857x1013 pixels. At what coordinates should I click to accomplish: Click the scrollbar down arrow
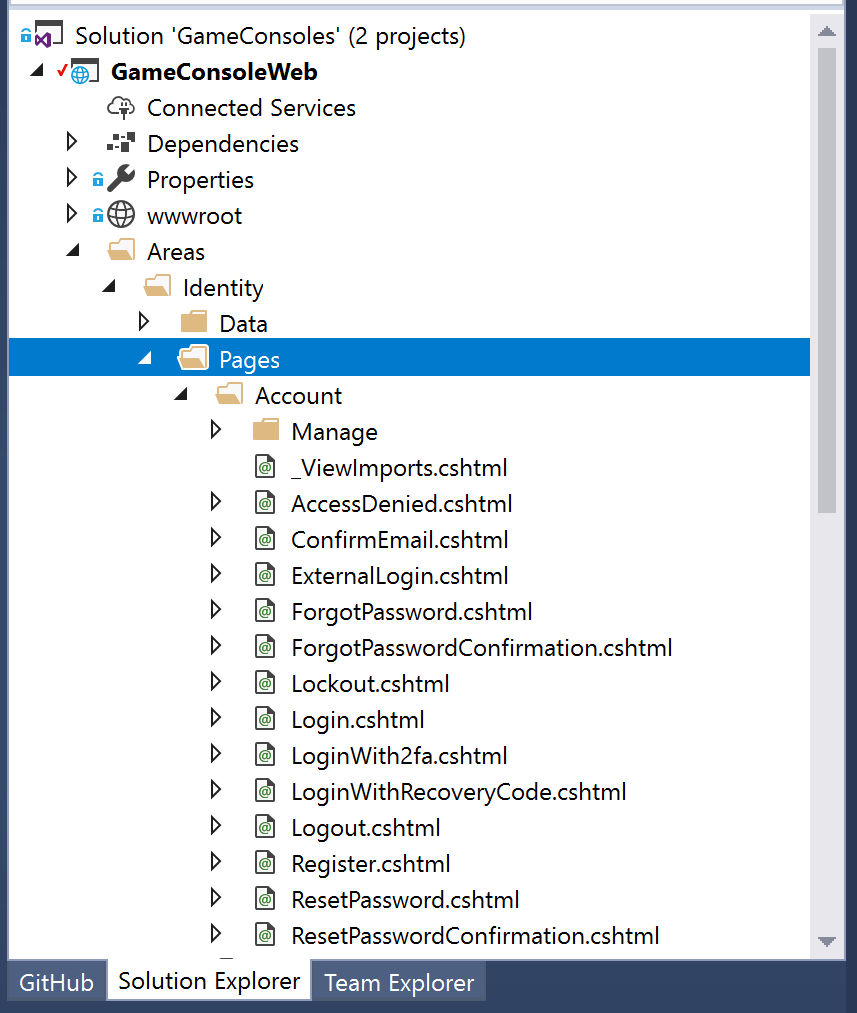(x=827, y=941)
